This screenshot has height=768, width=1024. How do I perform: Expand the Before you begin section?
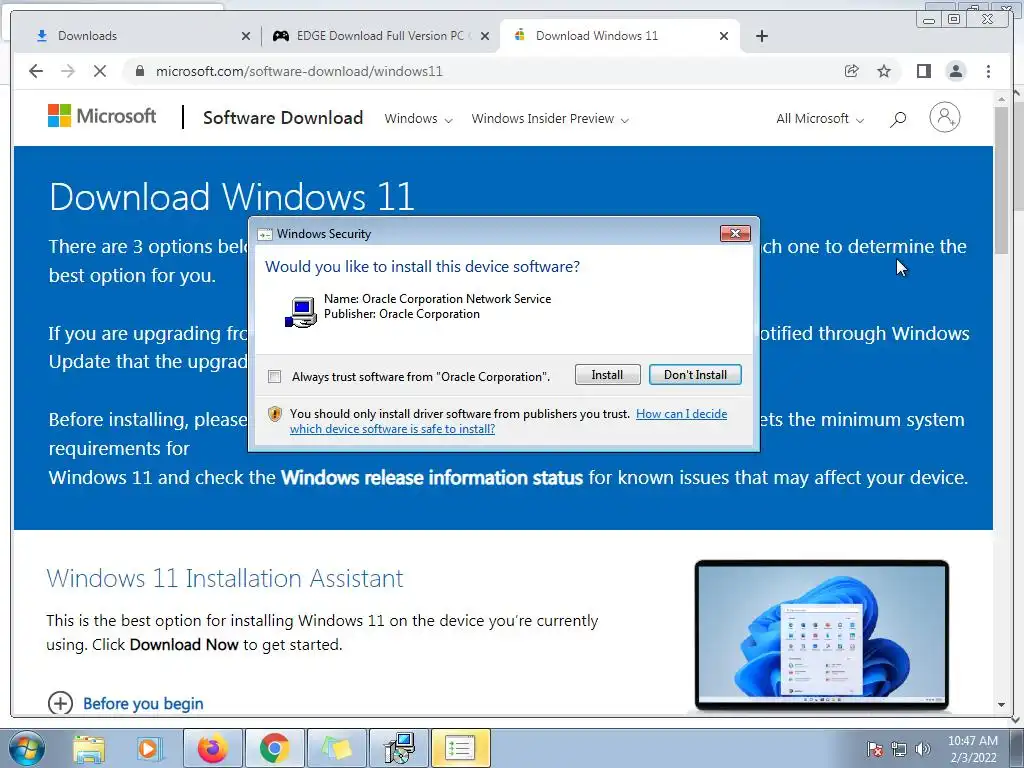pos(125,703)
